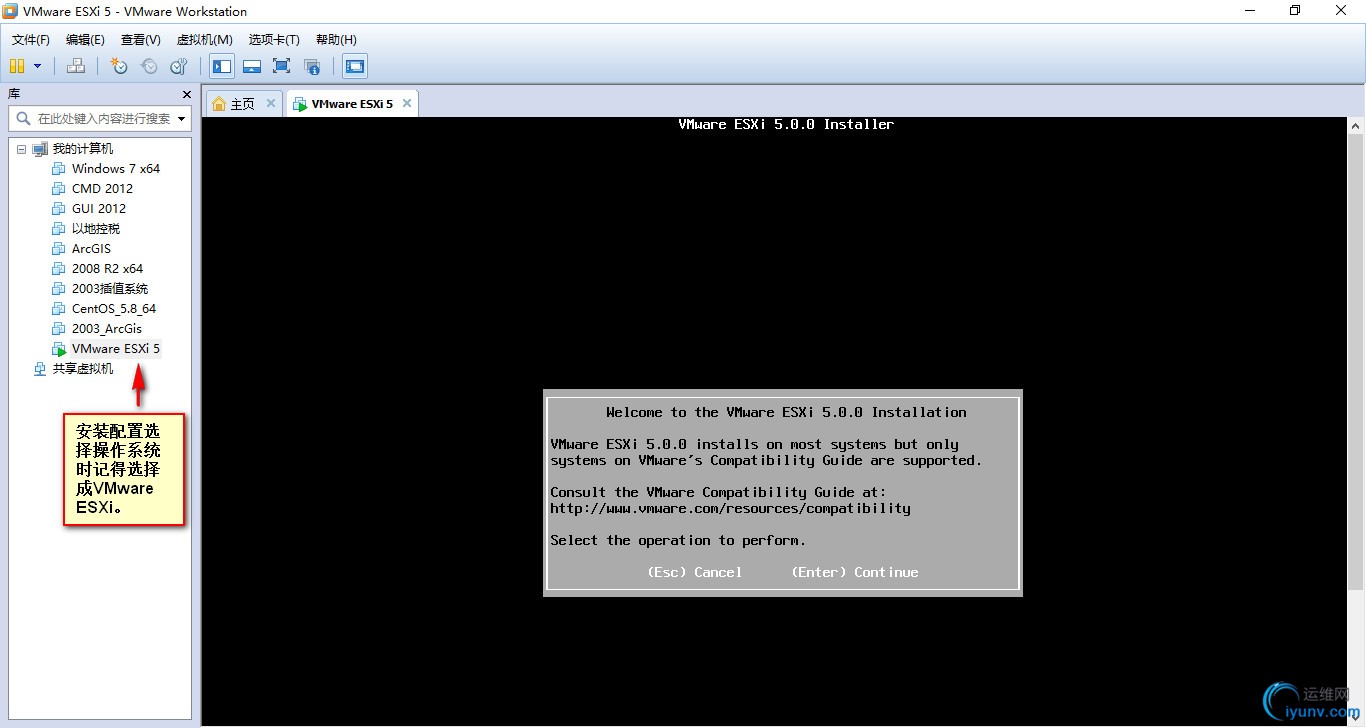
Task: Click the revert to snapshot icon
Action: 149,66
